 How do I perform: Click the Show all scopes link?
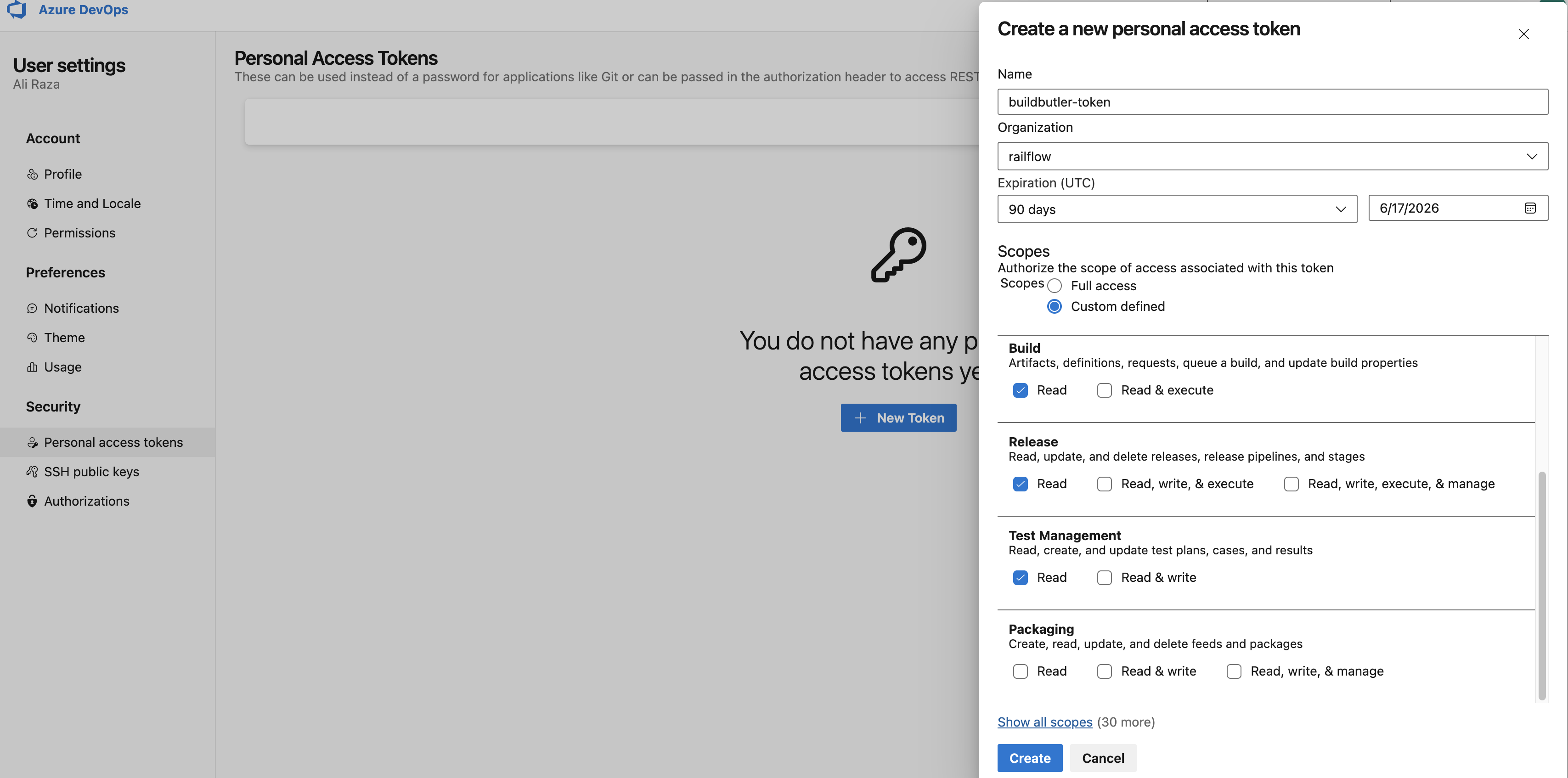coord(1044,722)
